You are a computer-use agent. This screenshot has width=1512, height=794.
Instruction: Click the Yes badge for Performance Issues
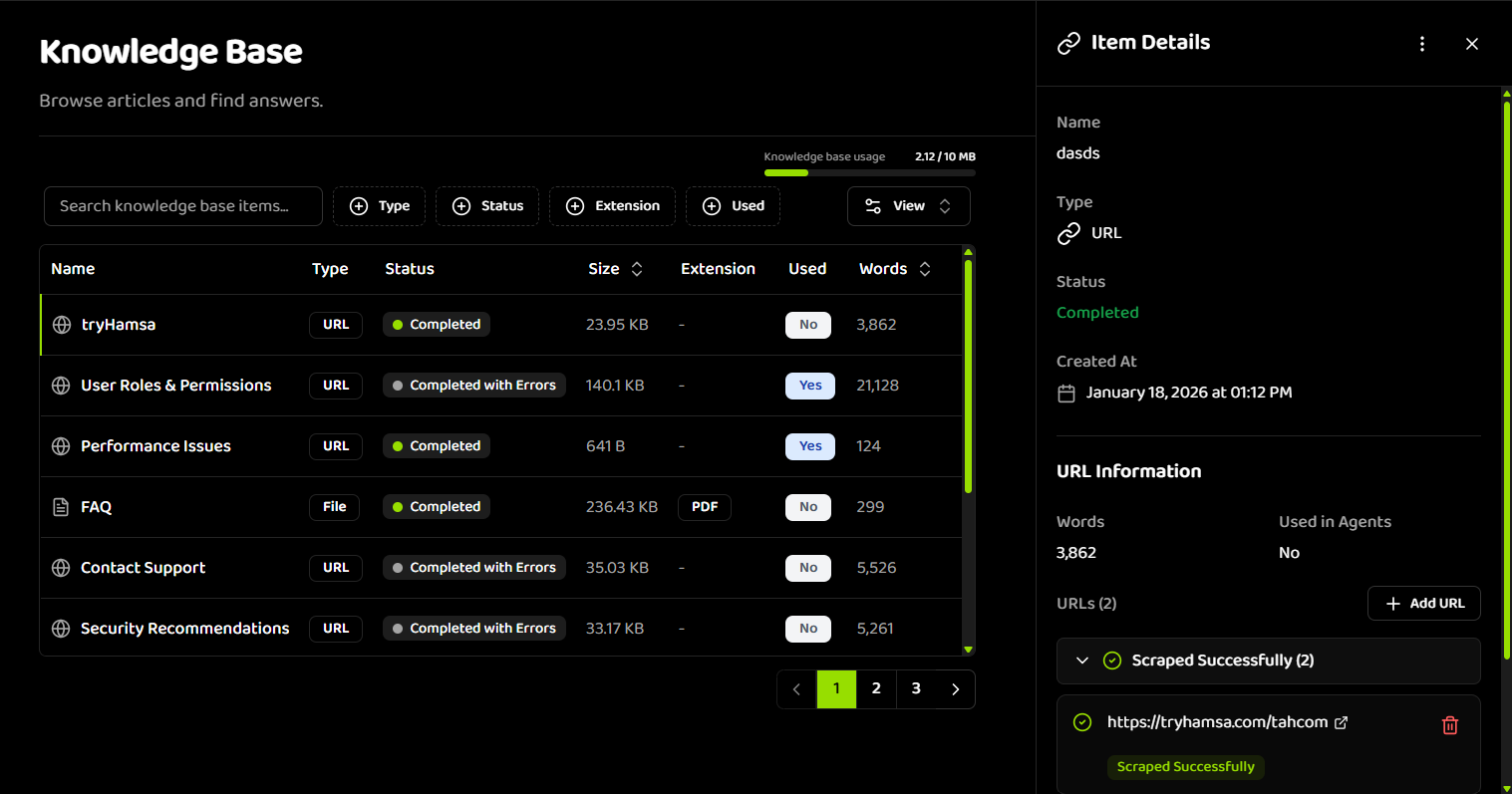[x=810, y=446]
